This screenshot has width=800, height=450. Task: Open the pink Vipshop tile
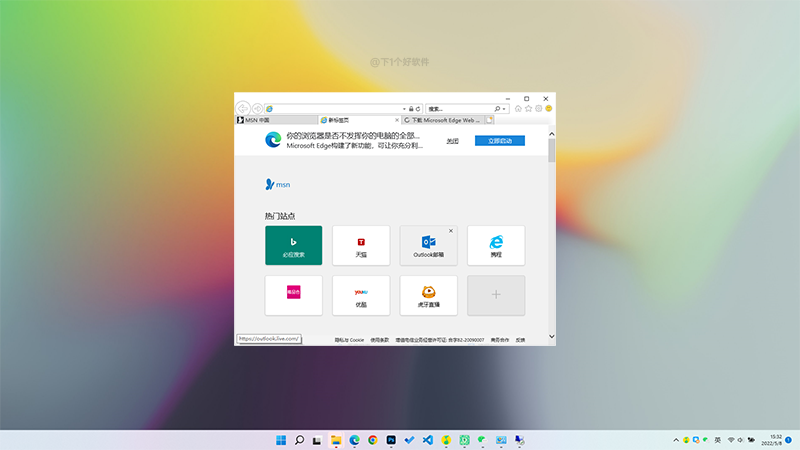pyautogui.click(x=293, y=295)
